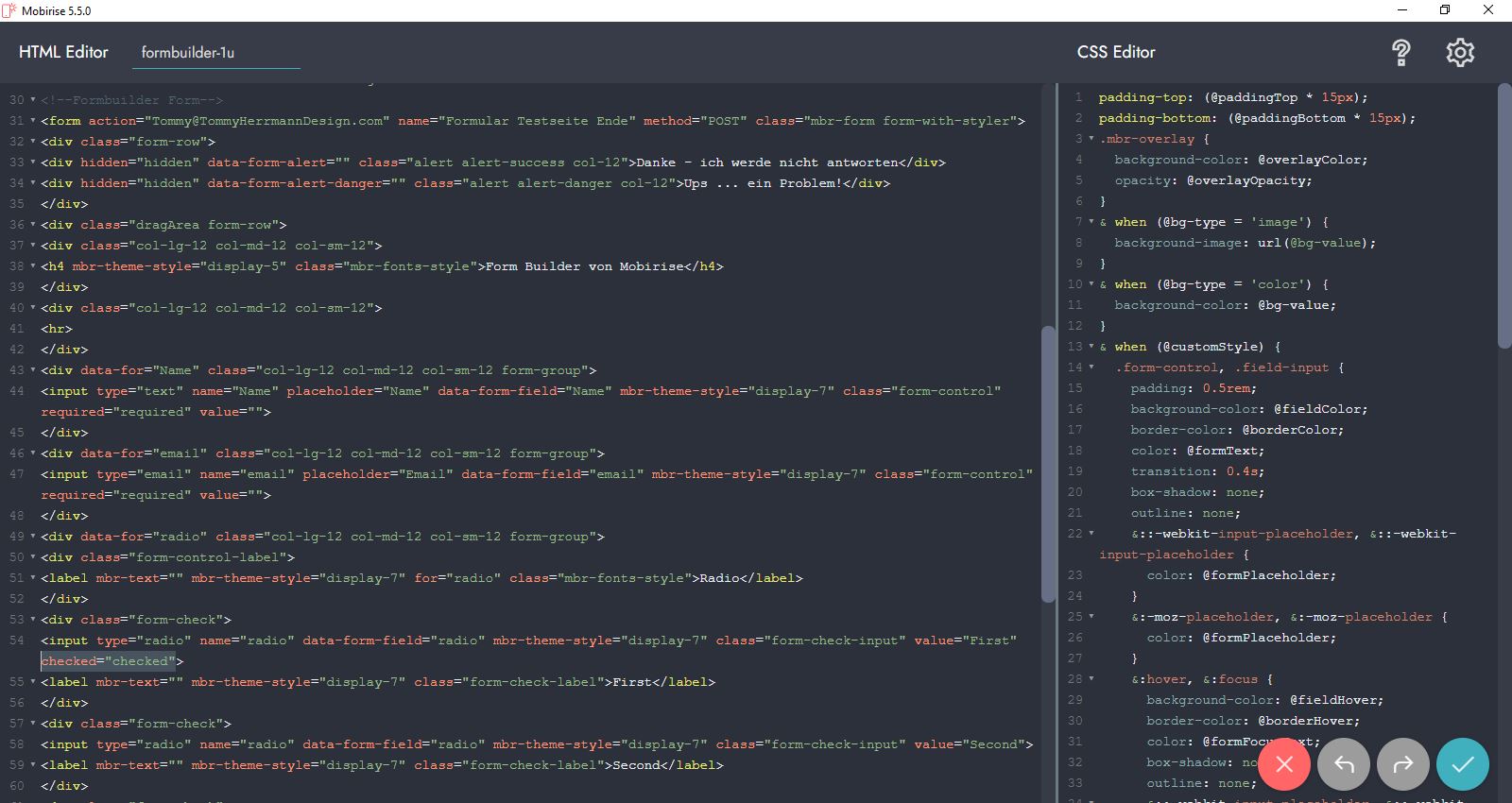
Task: Click the CSS Editor heading
Action: [x=1116, y=53]
